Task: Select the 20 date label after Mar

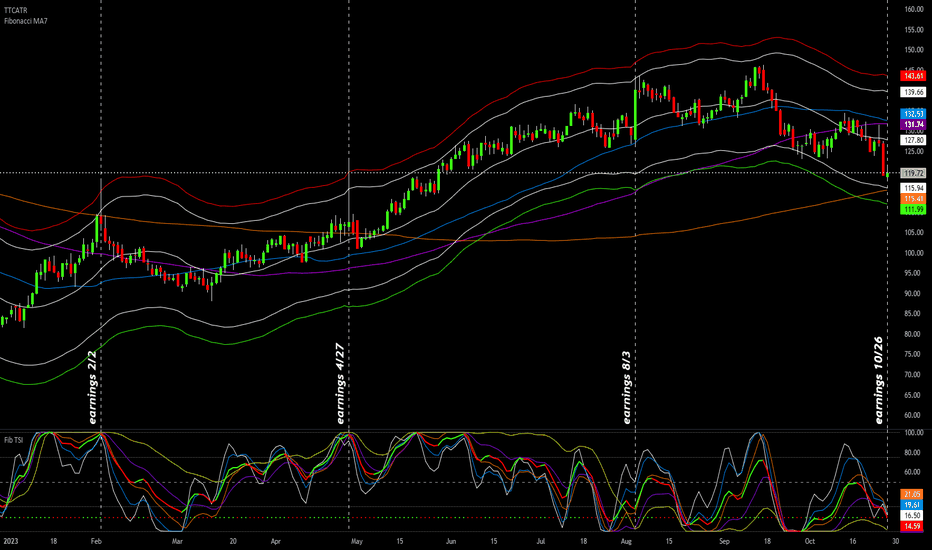Action: tap(233, 542)
